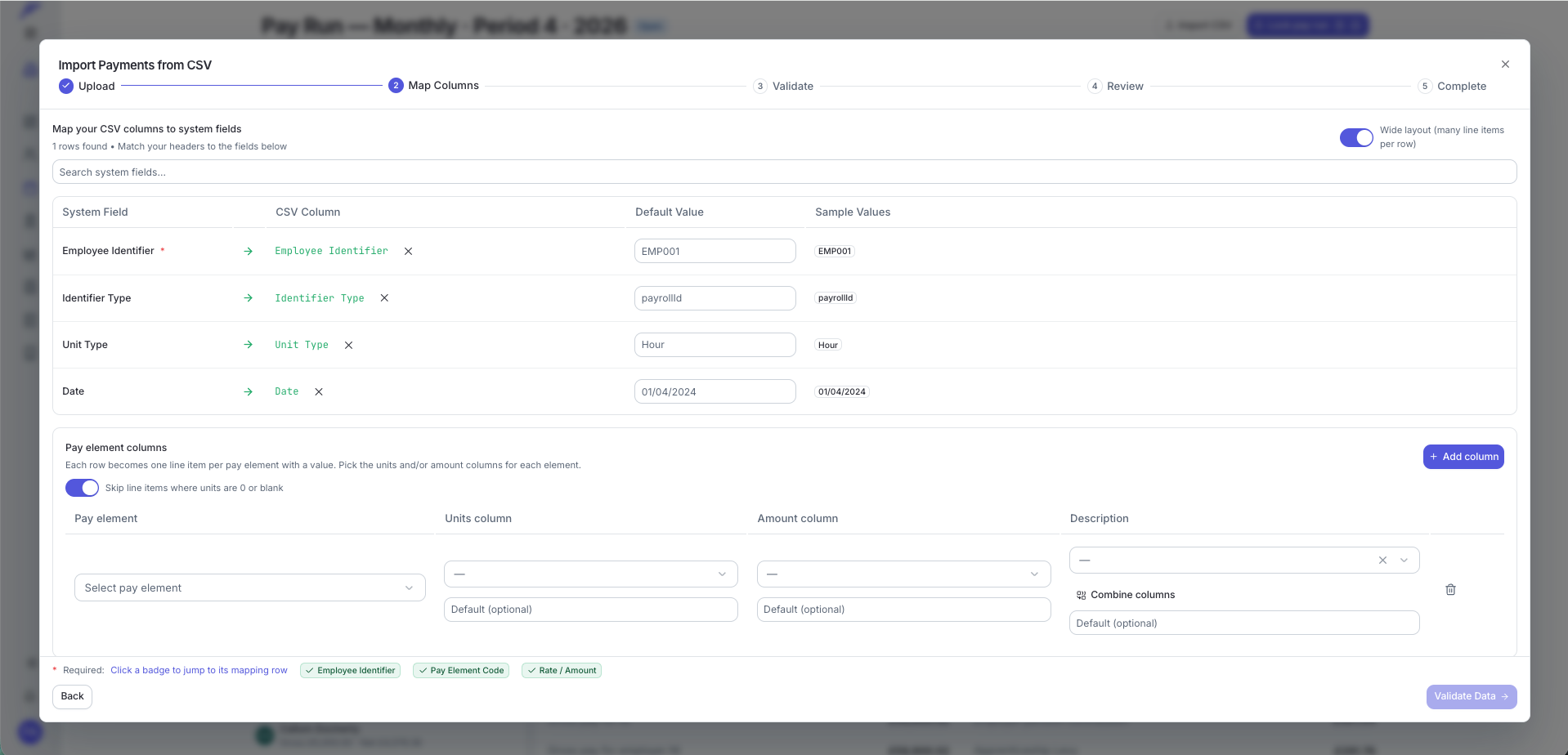Jump to Employee Identifier required badge

click(x=350, y=670)
